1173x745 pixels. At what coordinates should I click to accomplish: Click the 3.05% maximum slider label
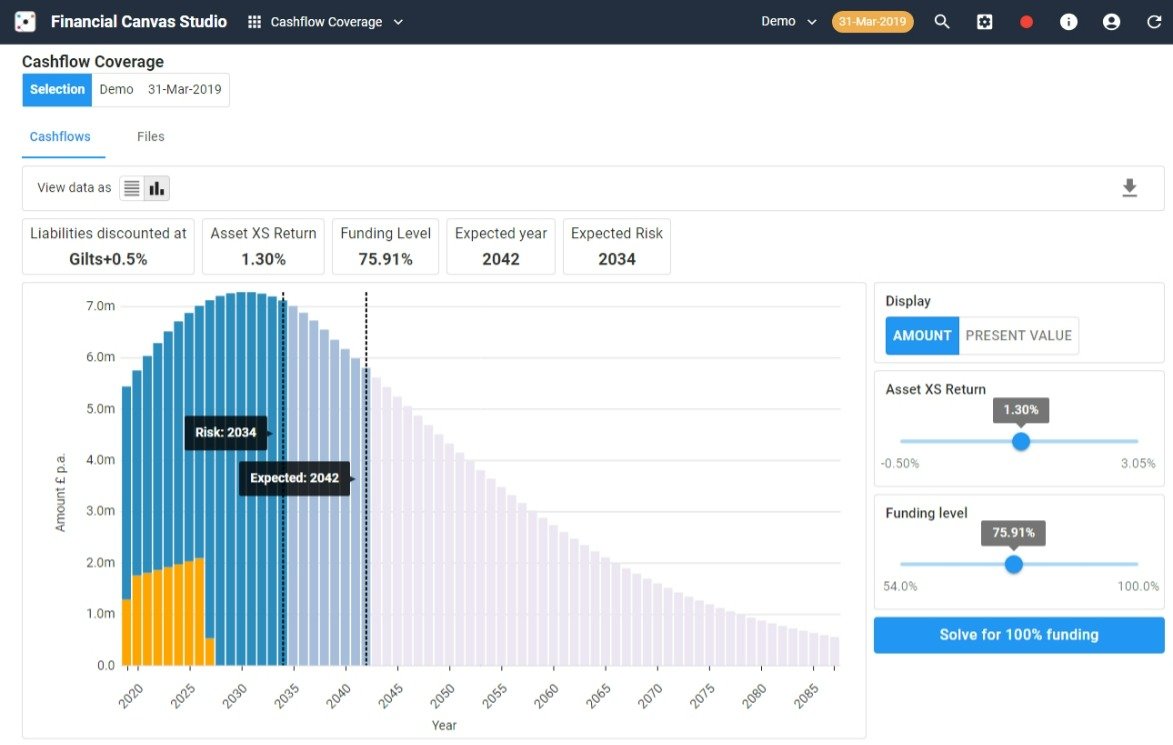click(1138, 464)
